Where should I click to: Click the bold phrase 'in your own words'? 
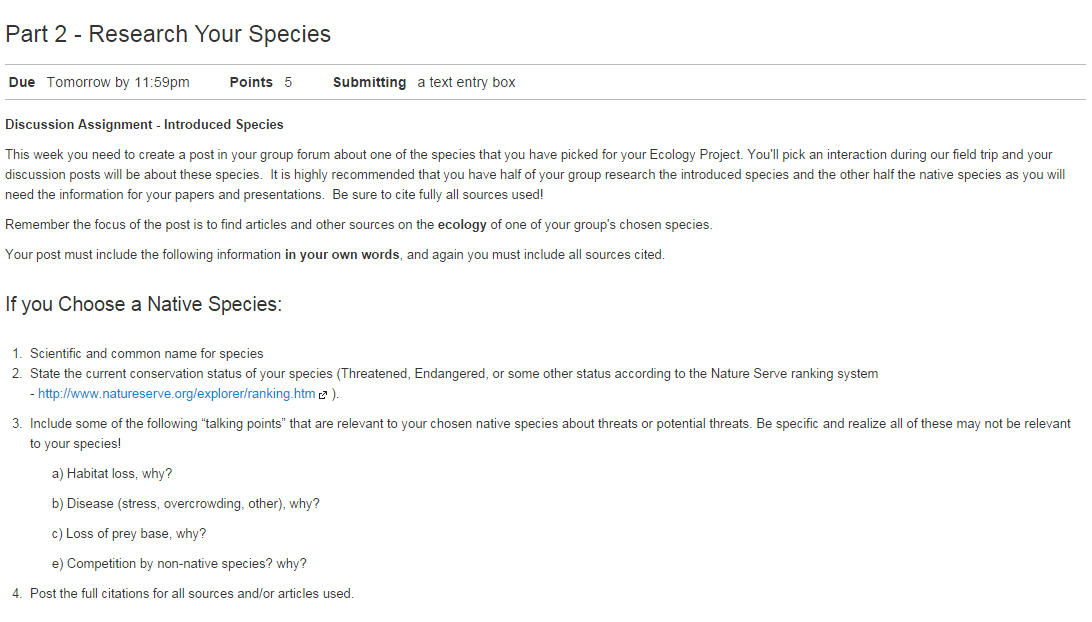[342, 255]
